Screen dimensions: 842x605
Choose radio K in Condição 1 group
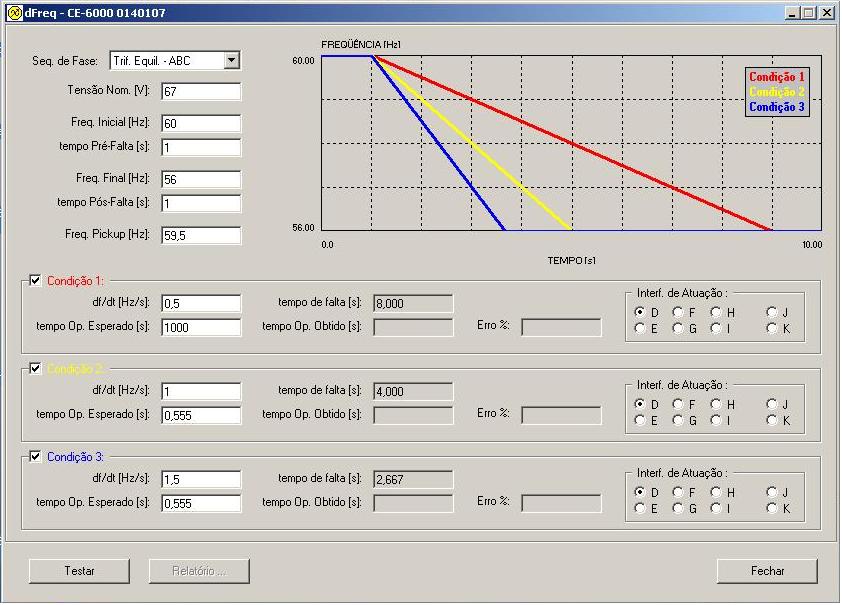pos(772,328)
